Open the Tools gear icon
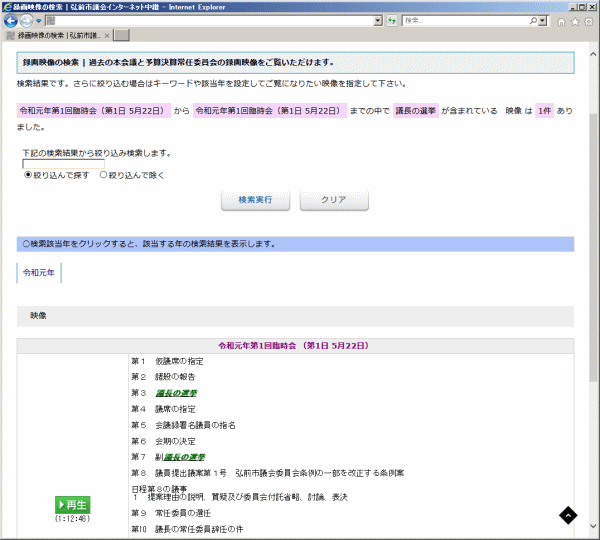 589,22
